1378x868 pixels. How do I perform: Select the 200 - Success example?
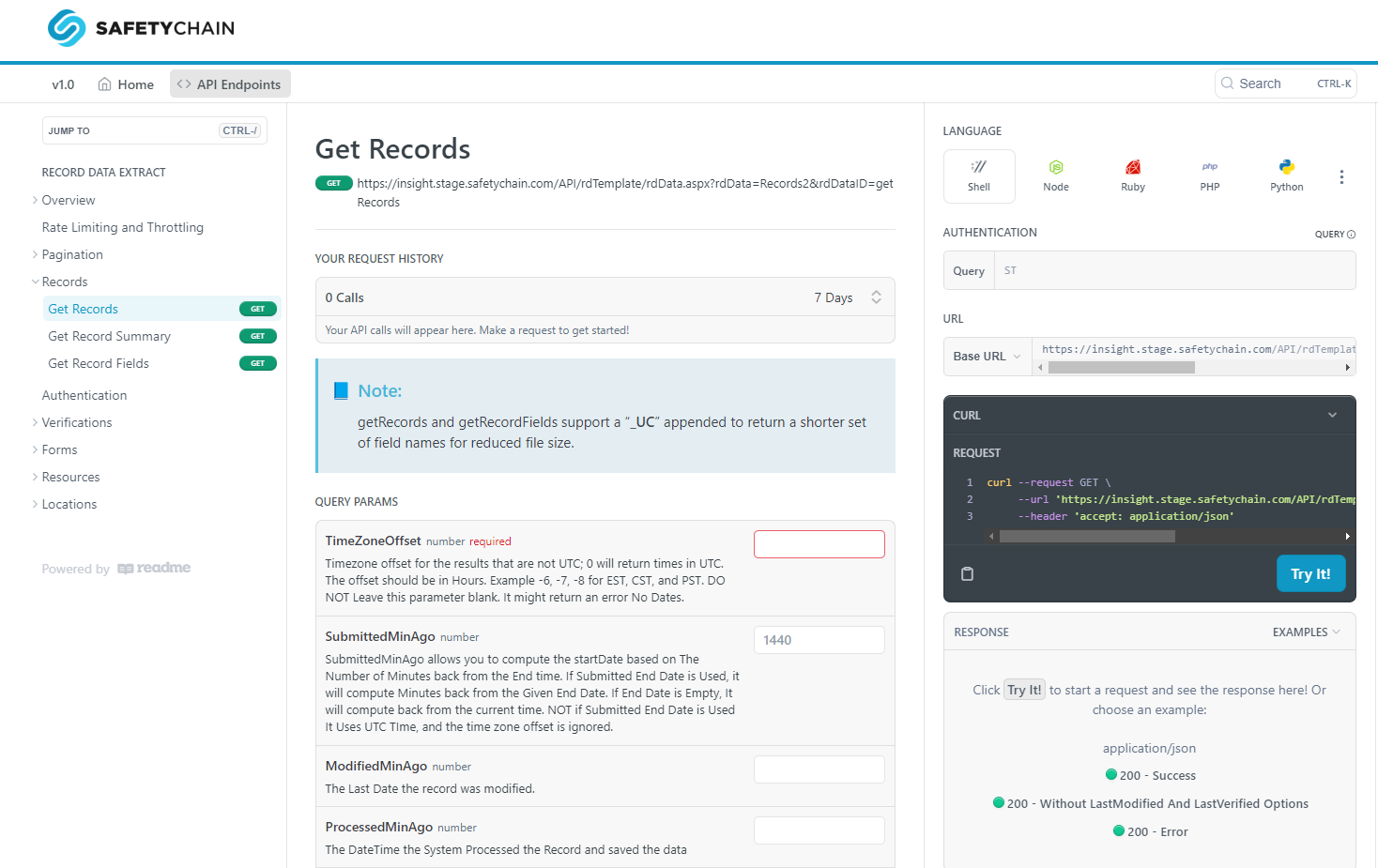click(x=1150, y=775)
